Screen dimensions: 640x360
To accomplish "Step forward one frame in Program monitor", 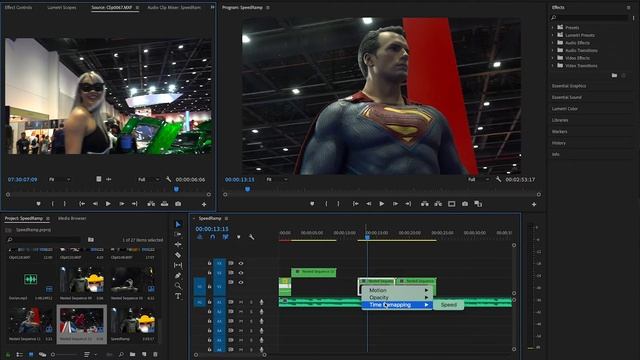I will click(395, 204).
